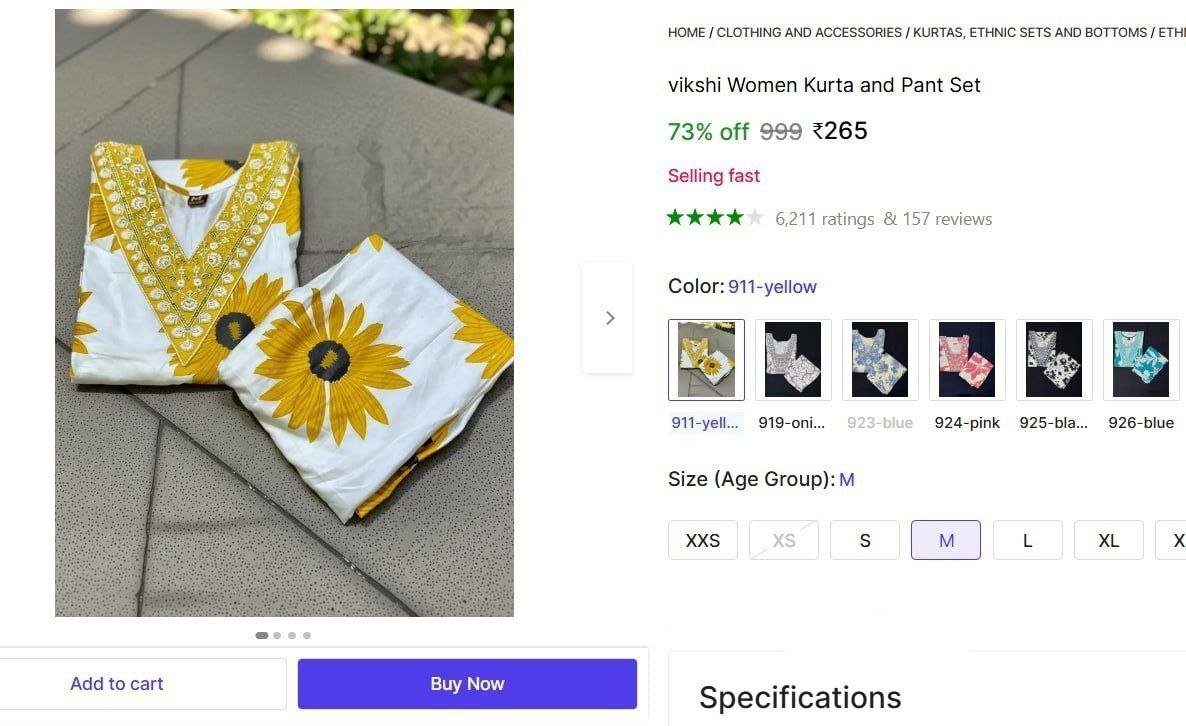Image resolution: width=1186 pixels, height=726 pixels.
Task: Choose the 919 color variant thumbnail
Action: click(x=793, y=360)
